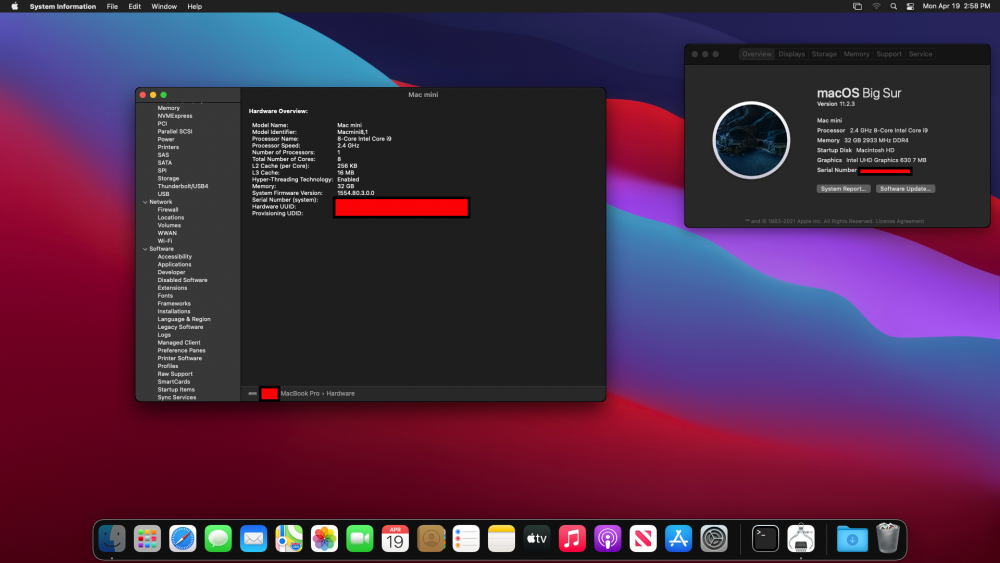
Task: Launch FaceTime from the Dock
Action: coord(360,539)
